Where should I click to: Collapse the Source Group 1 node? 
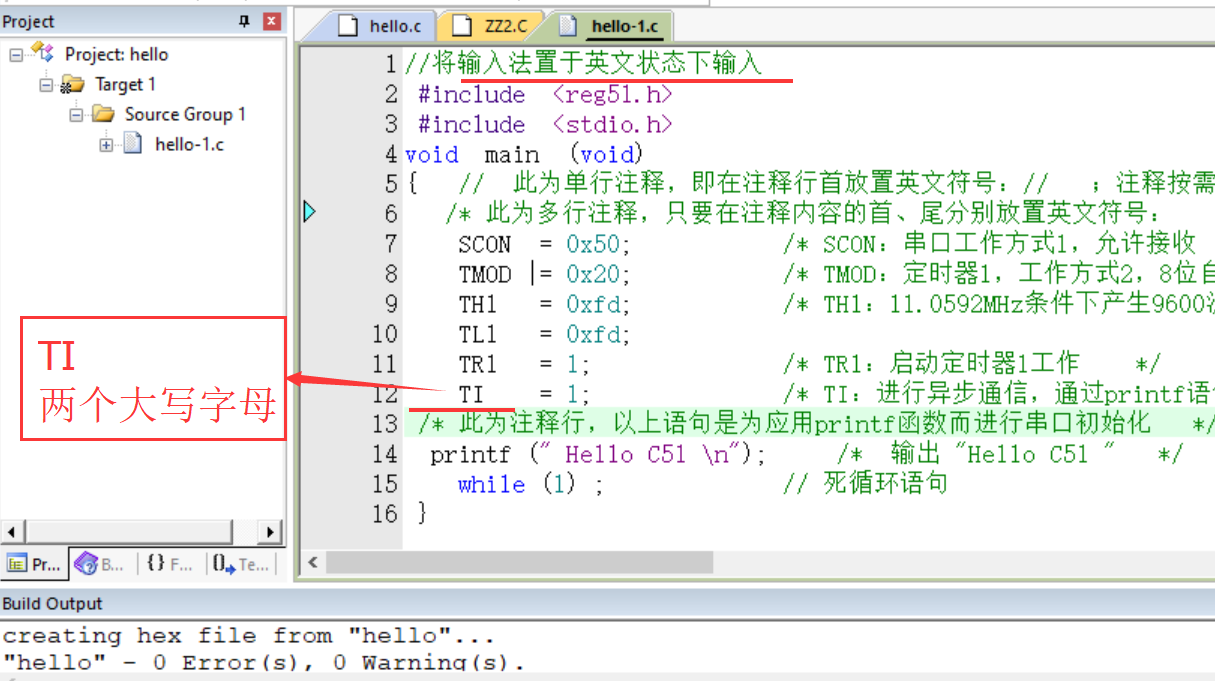(76, 115)
